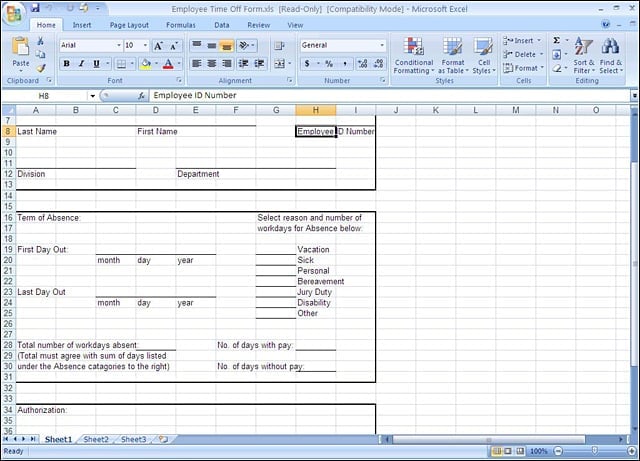Image resolution: width=640 pixels, height=461 pixels.
Task: Center text with the Center align icon
Action: [211, 63]
